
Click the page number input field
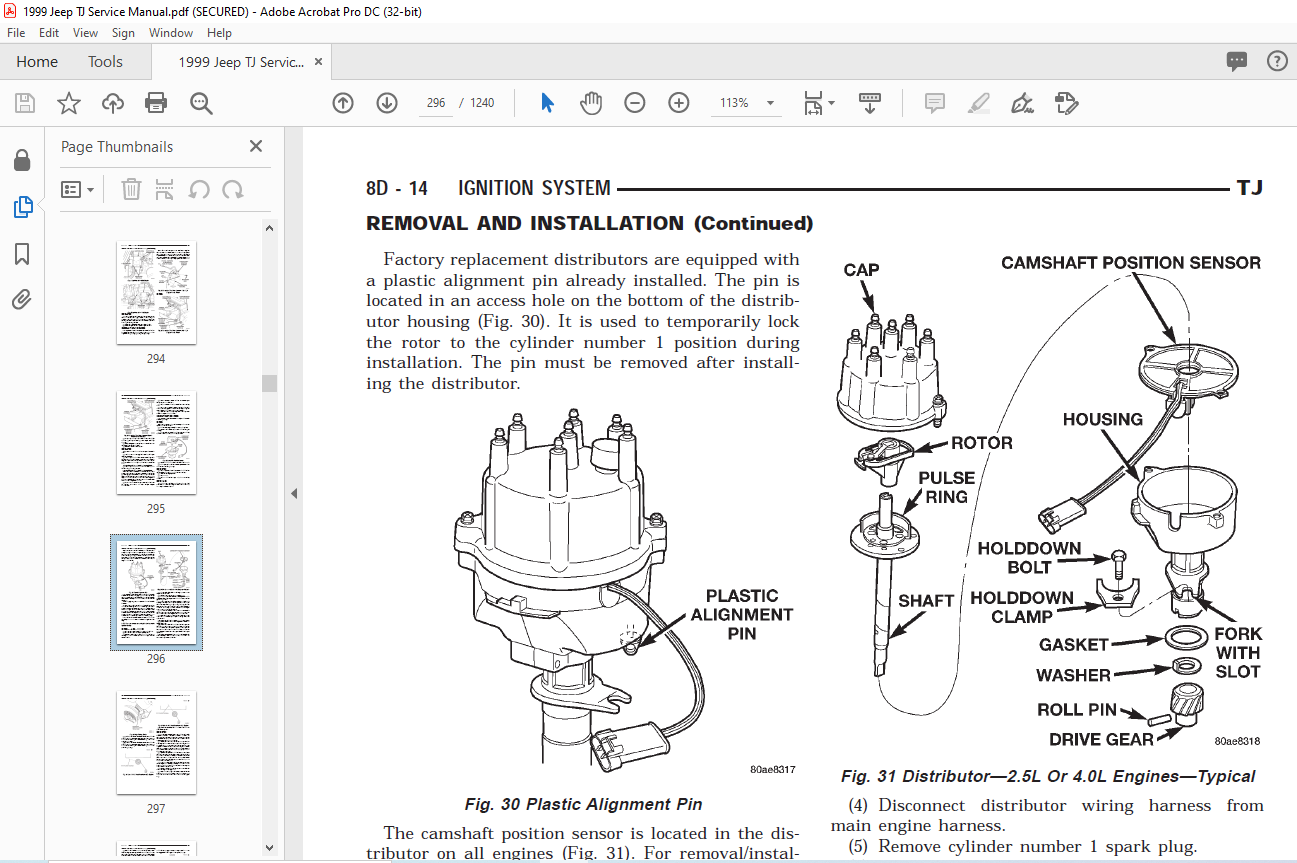(x=435, y=103)
